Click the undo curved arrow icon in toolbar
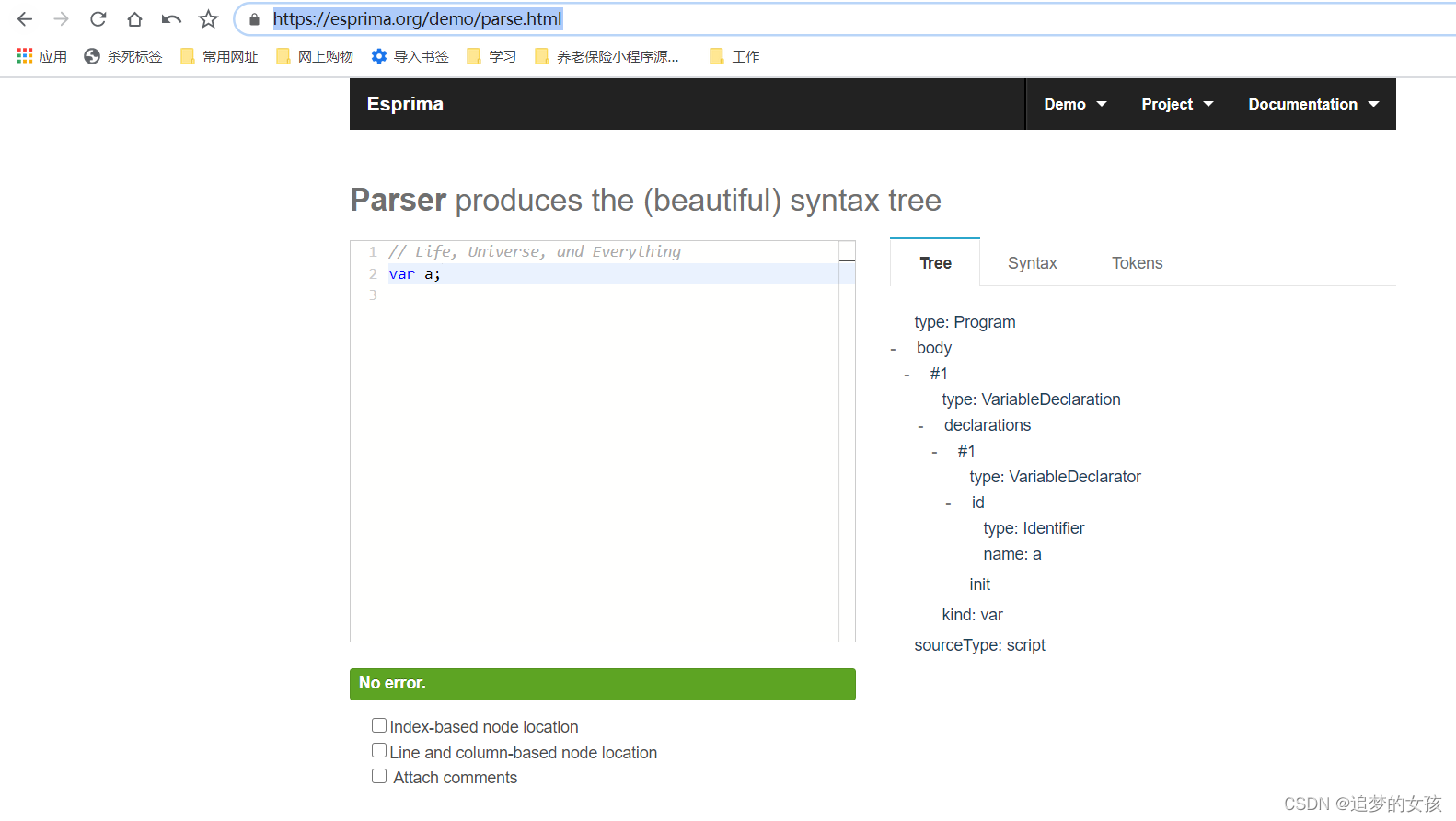 click(x=171, y=19)
